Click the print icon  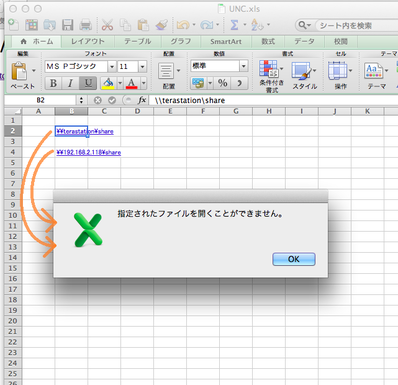click(x=86, y=25)
